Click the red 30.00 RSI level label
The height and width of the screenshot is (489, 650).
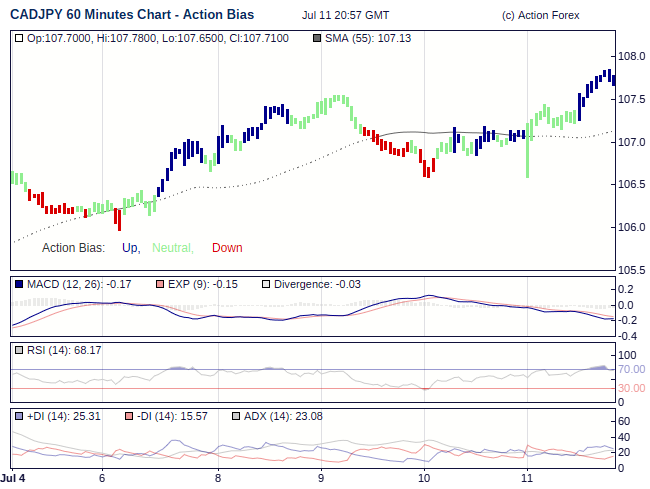tap(632, 388)
